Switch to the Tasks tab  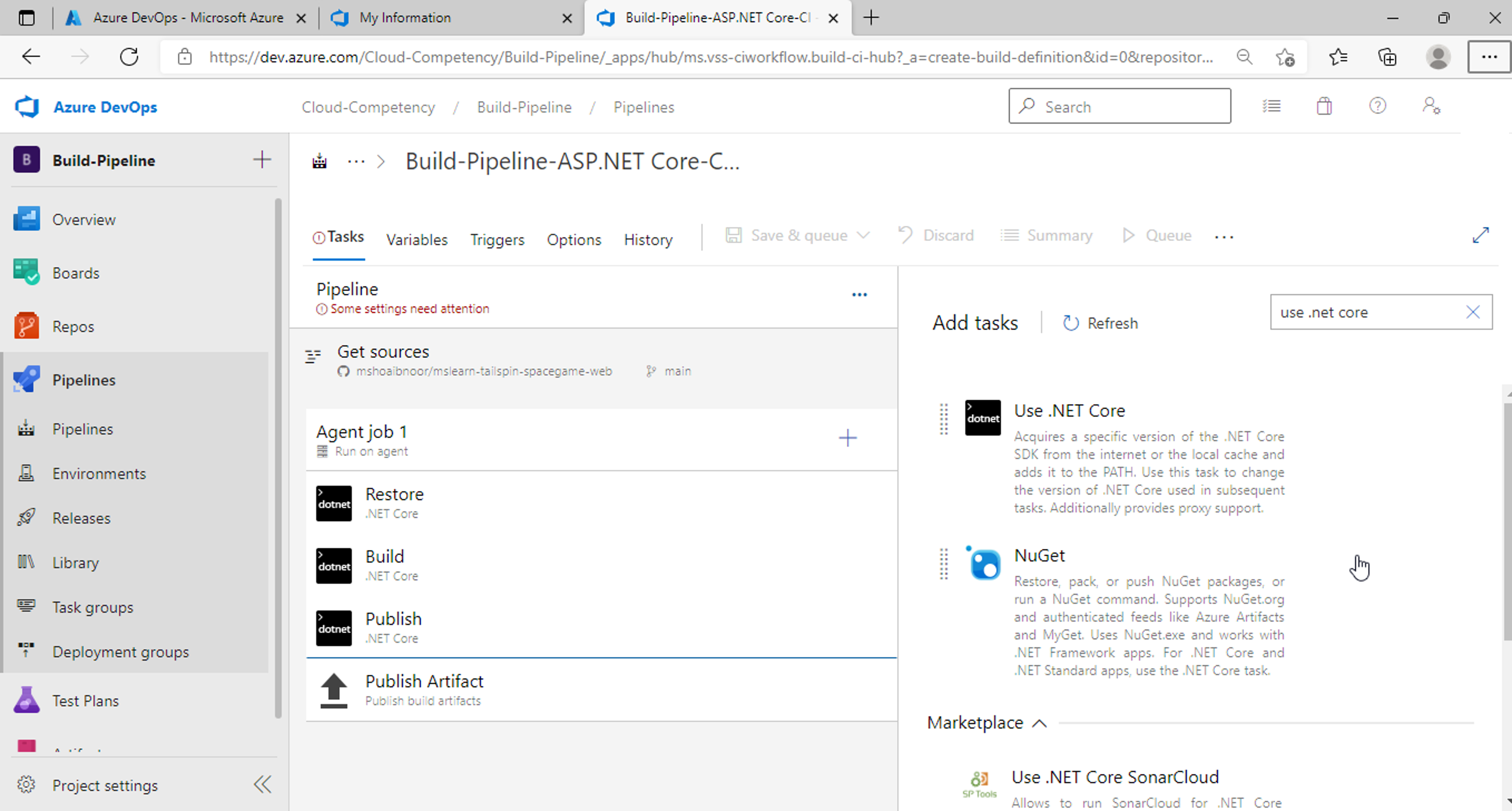click(338, 237)
